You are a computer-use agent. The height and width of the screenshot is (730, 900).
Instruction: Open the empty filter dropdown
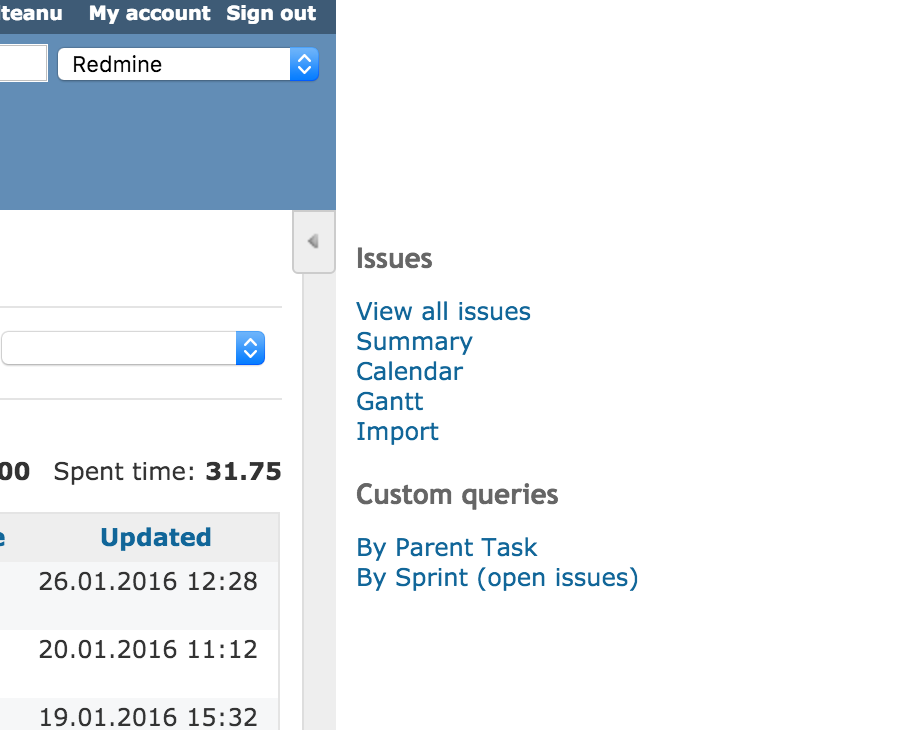tap(133, 348)
